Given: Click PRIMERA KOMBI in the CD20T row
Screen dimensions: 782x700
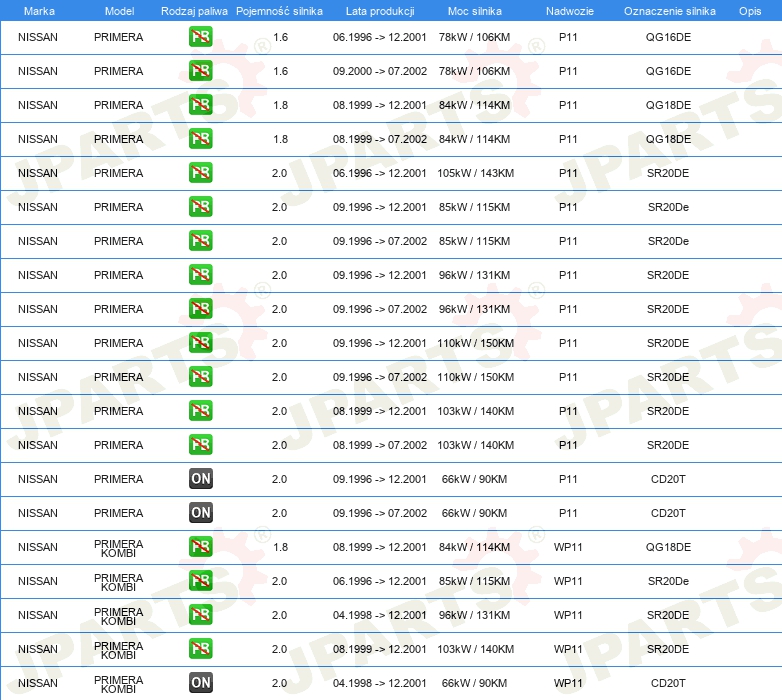Looking at the screenshot, I should pos(119,684).
